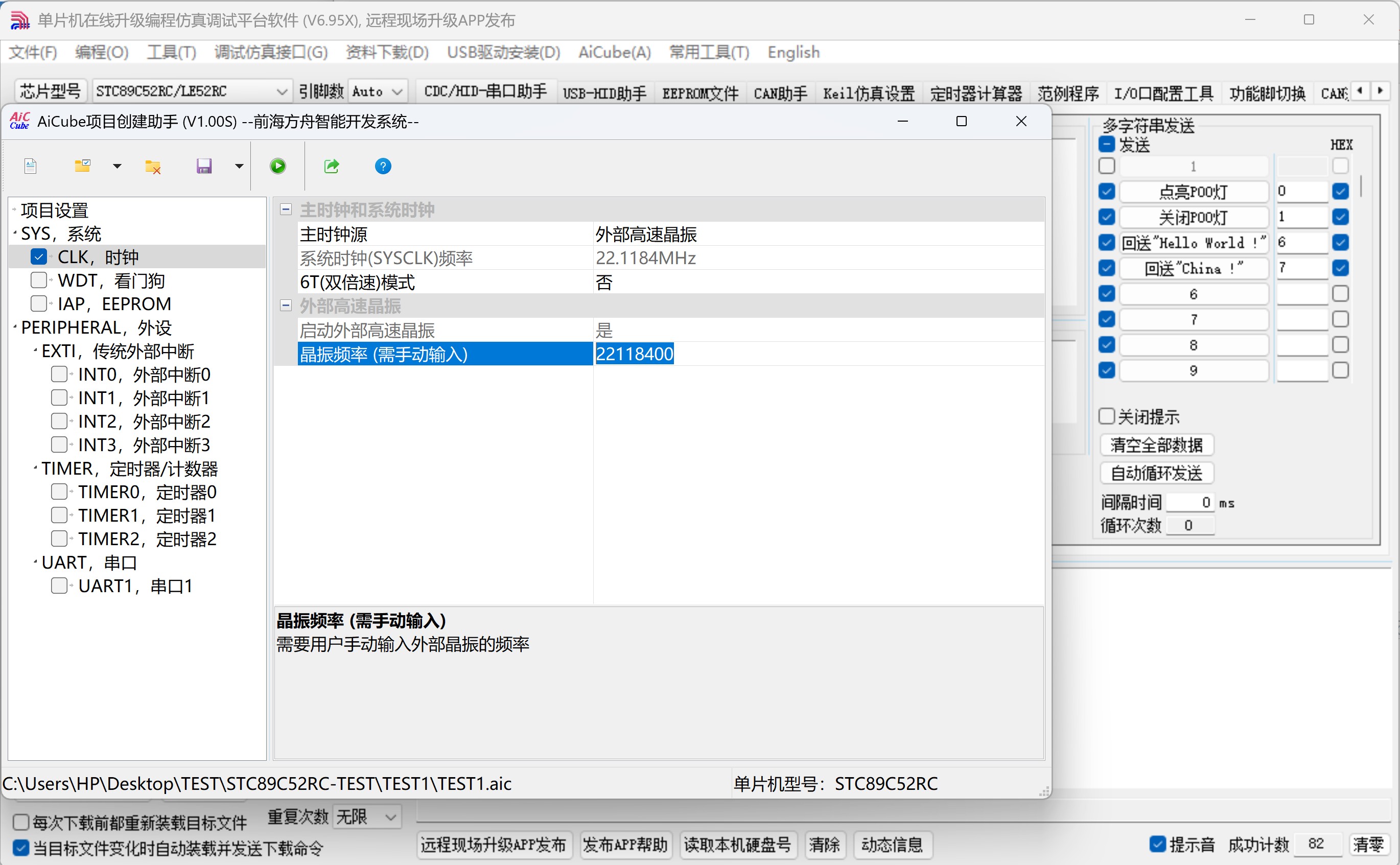Toggle the 发送 master checkbox
The image size is (1400, 865).
click(1107, 144)
